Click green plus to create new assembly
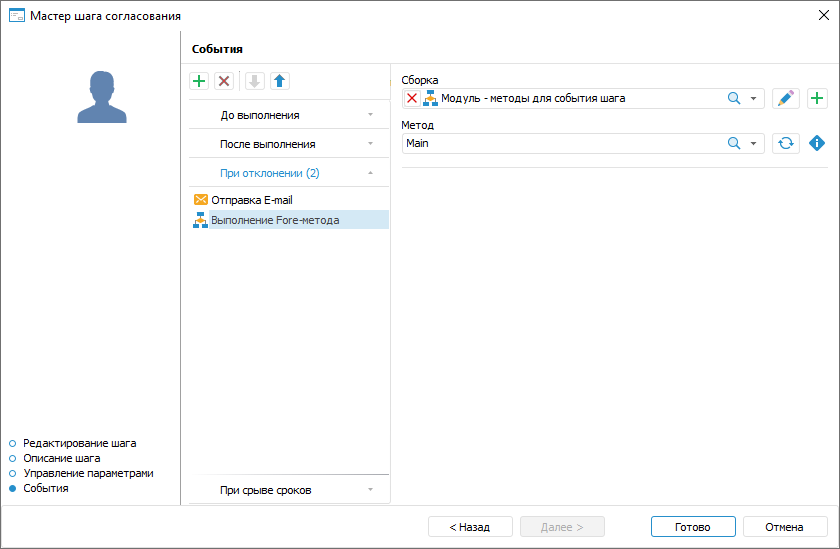 (x=817, y=98)
